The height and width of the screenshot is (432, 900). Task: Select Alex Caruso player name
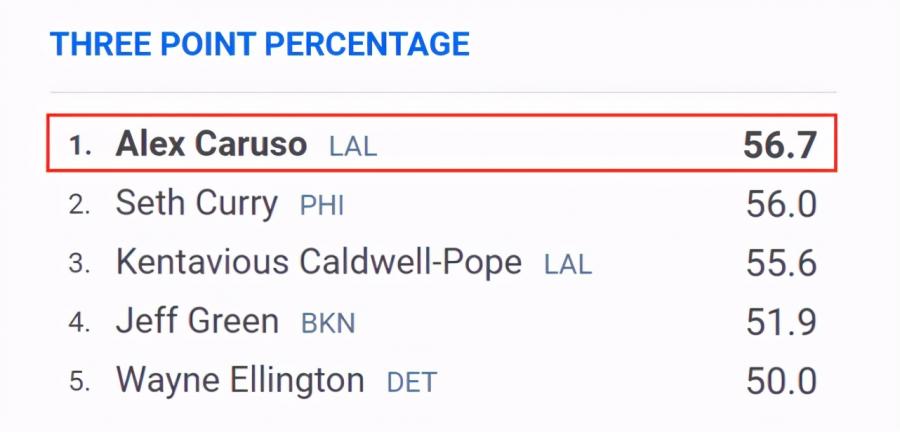211,143
